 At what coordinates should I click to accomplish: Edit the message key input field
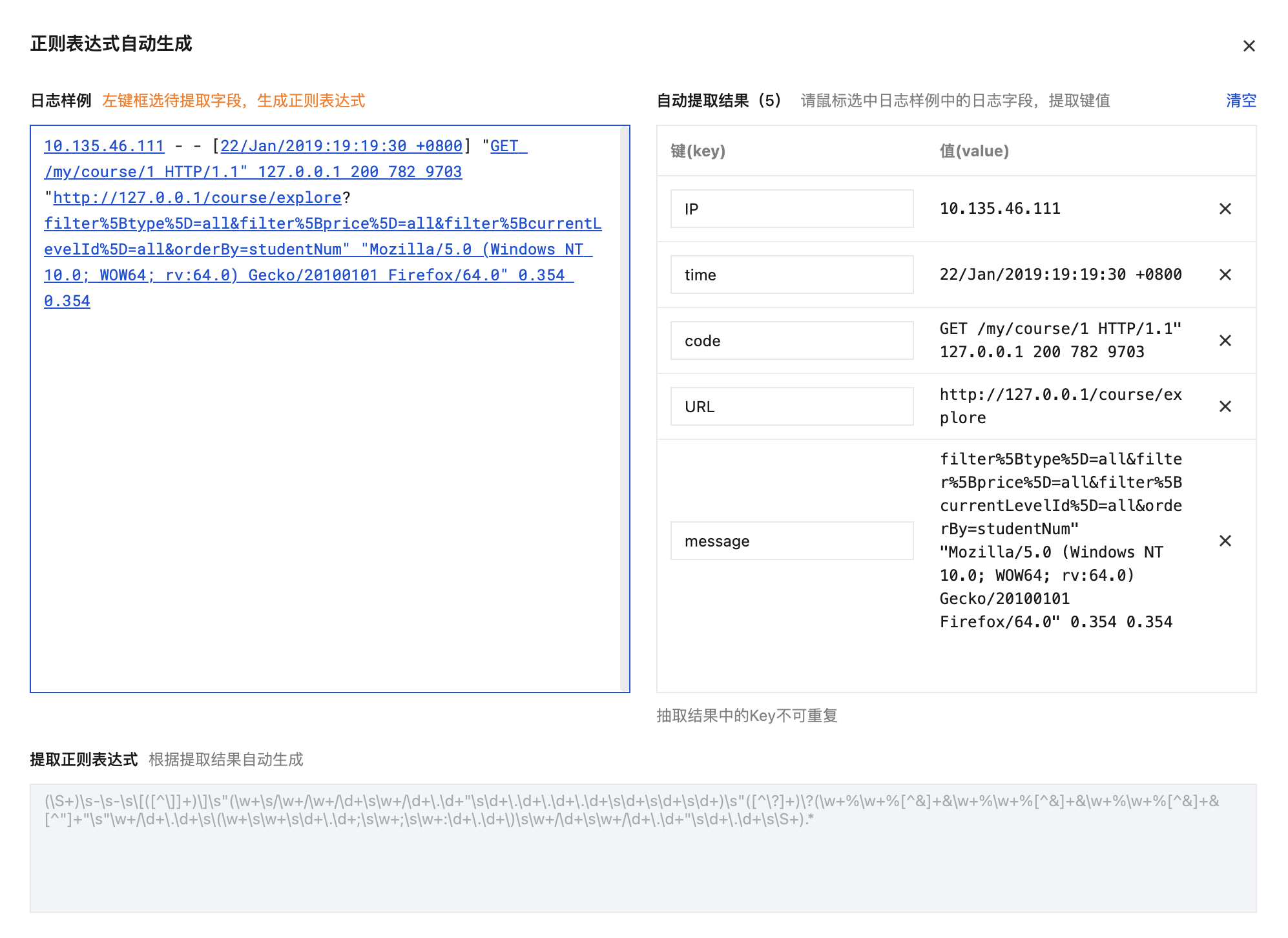(x=791, y=541)
